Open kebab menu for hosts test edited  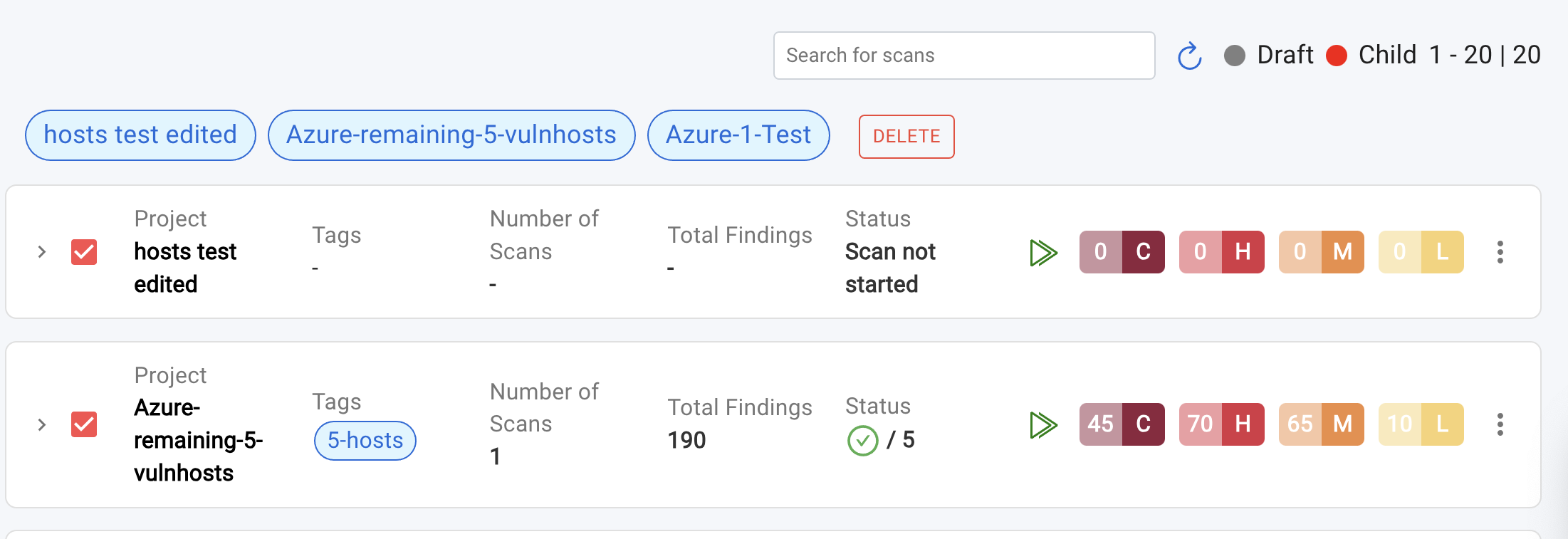1500,252
